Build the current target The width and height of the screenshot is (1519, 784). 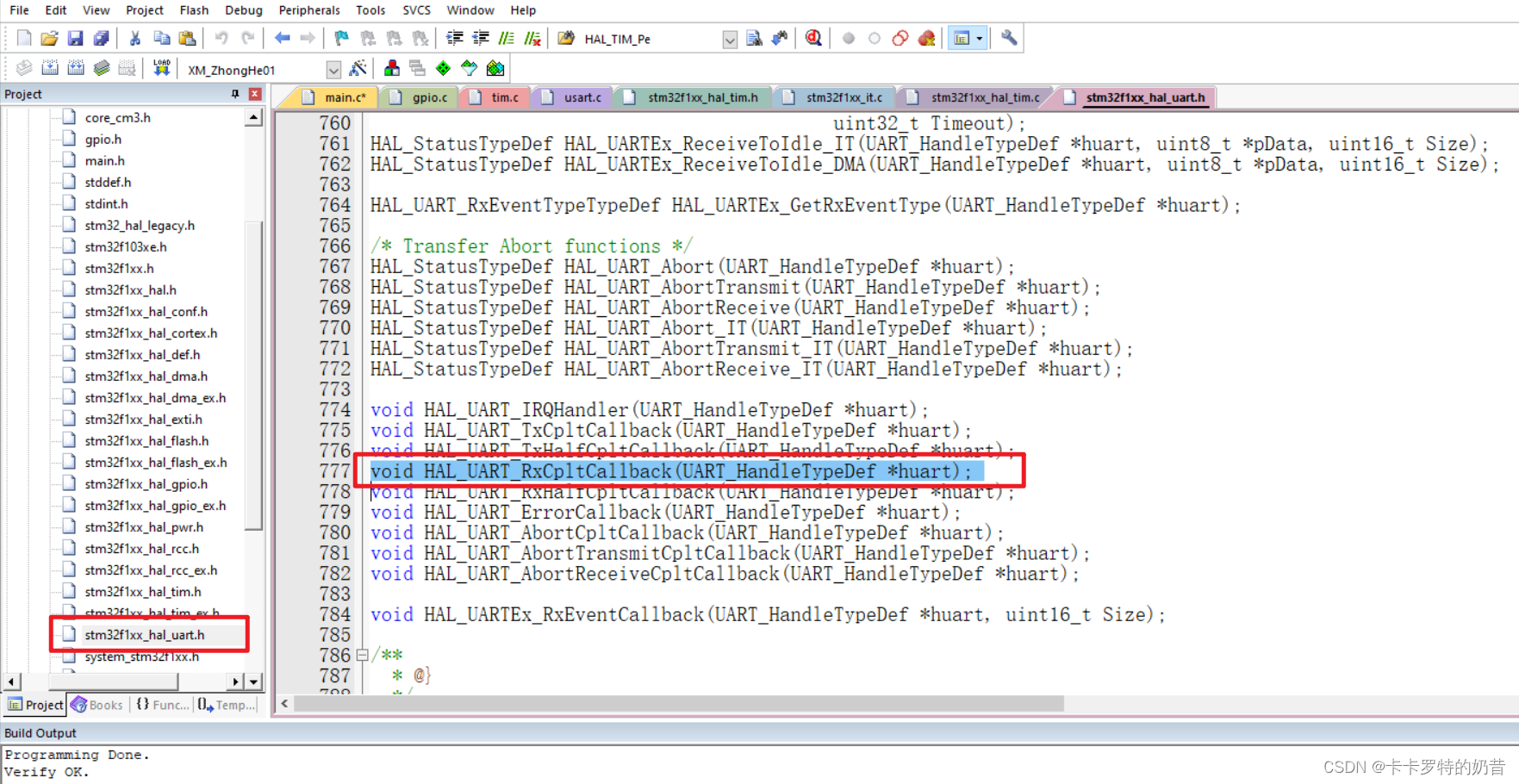(50, 69)
